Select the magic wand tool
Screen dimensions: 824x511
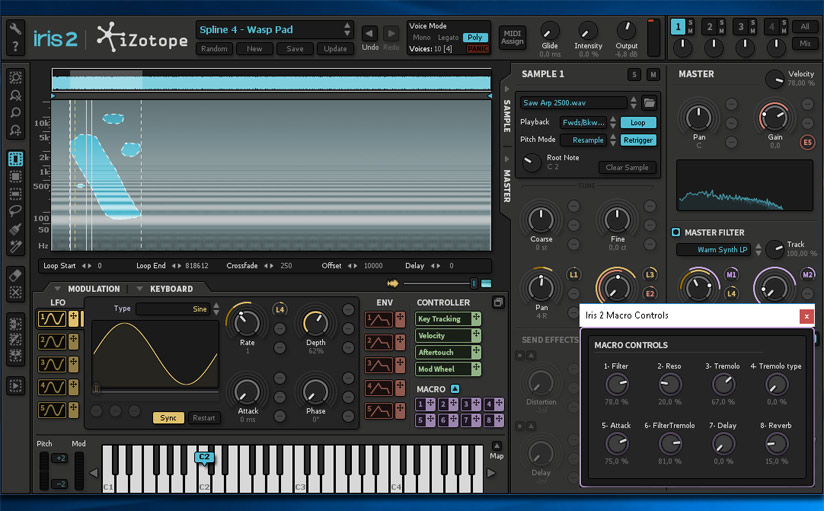click(16, 247)
